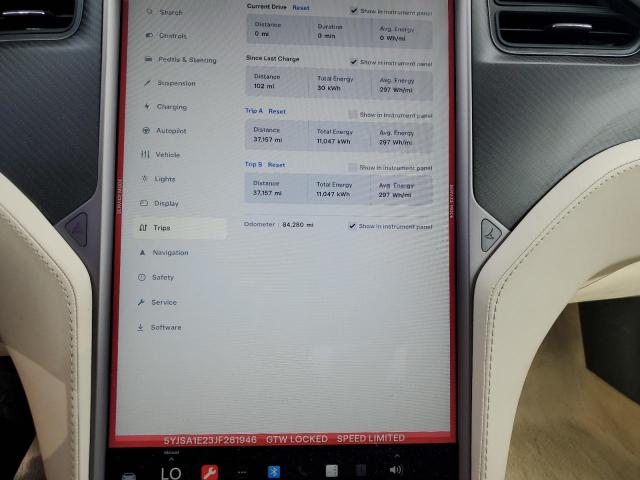Image resolution: width=640 pixels, height=480 pixels.
Task: Tap Since Last Charge distance 102 mi
Action: [x=264, y=86]
